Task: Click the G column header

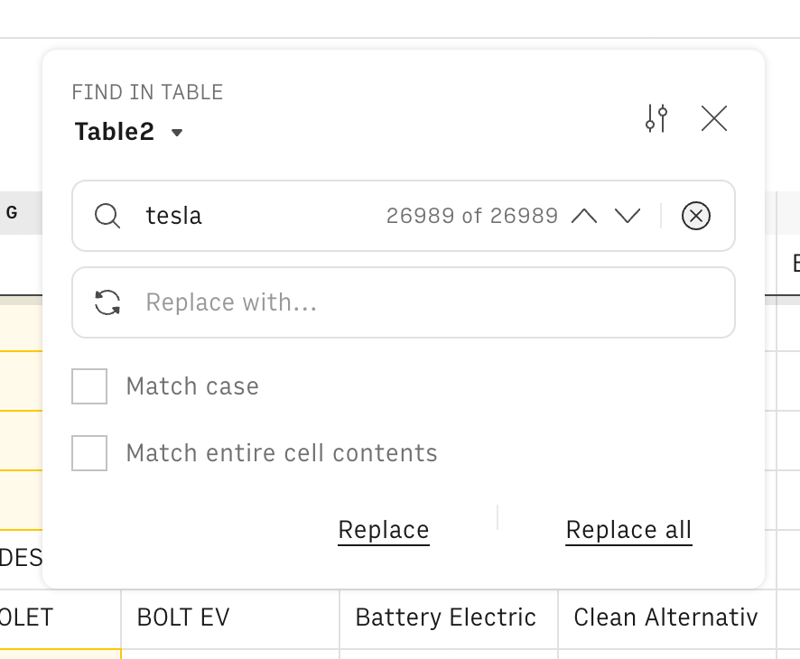Action: [x=10, y=212]
